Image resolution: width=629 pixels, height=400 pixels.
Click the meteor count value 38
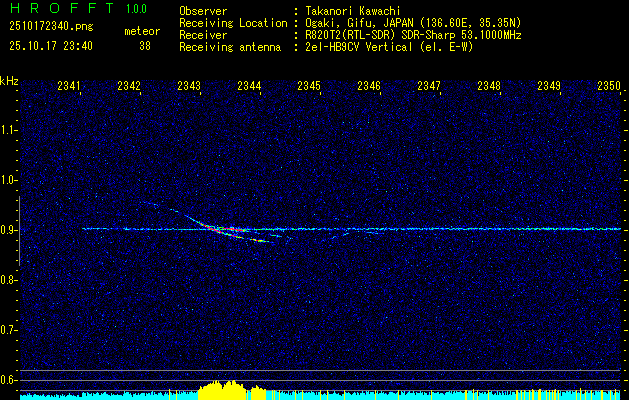pos(145,46)
